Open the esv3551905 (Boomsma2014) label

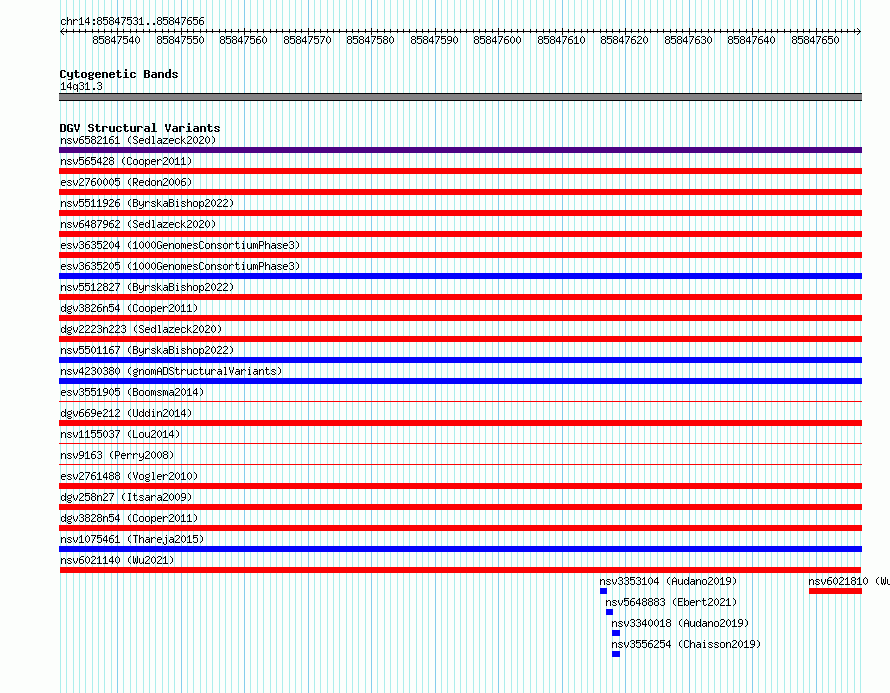coord(132,392)
